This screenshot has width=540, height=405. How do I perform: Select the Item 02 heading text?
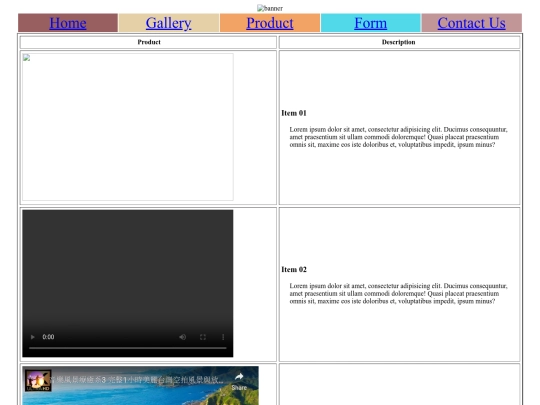point(294,269)
